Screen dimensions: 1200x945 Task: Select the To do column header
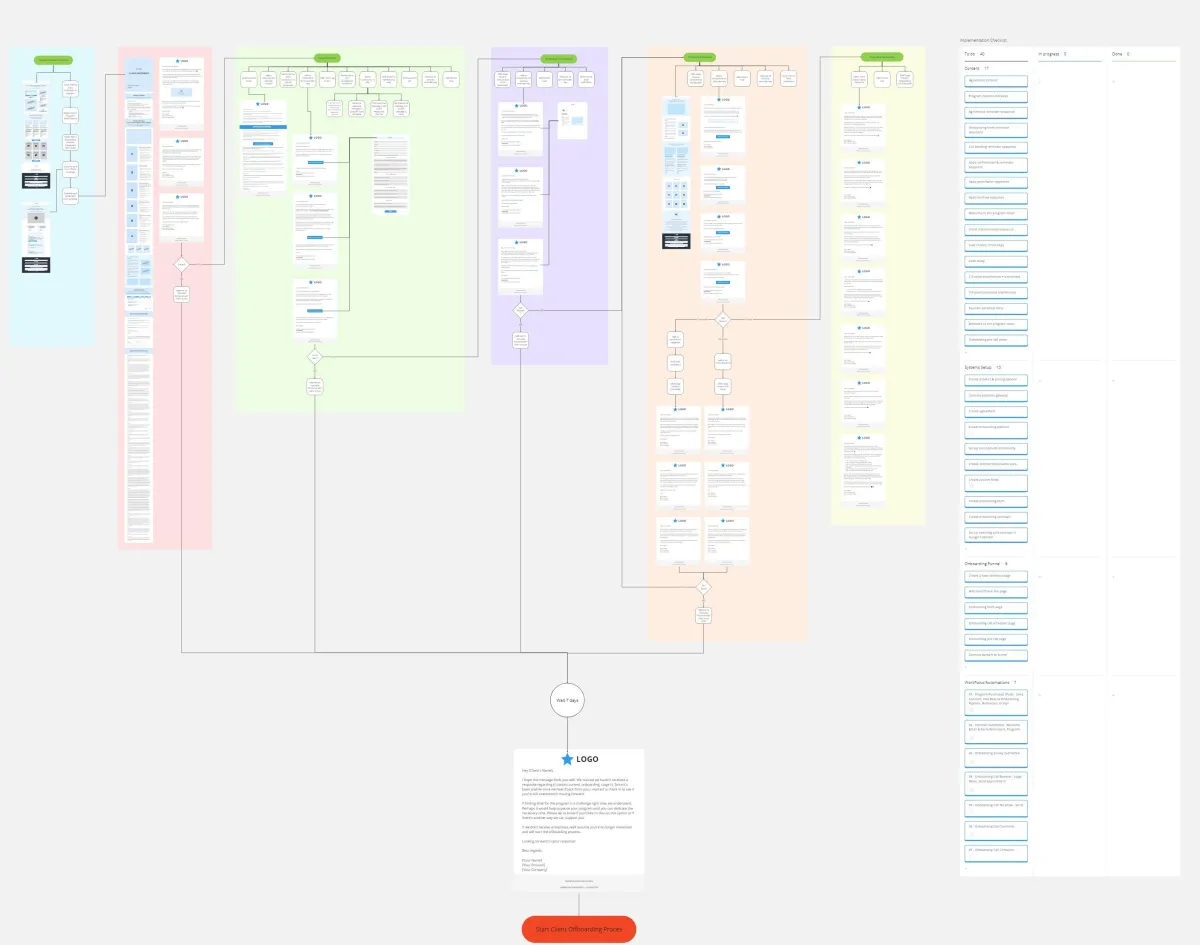click(975, 54)
